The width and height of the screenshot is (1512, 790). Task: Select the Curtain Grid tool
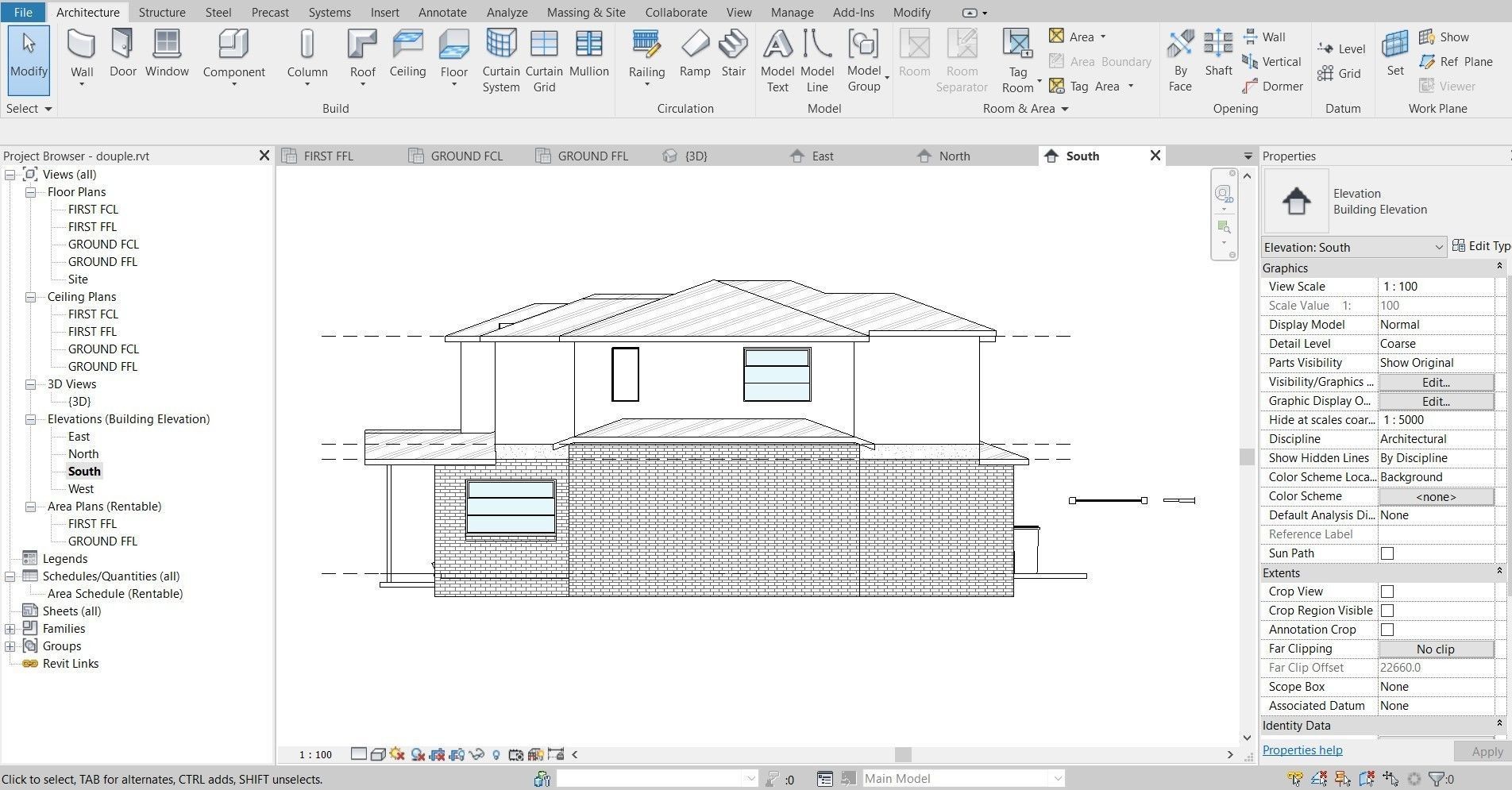544,60
